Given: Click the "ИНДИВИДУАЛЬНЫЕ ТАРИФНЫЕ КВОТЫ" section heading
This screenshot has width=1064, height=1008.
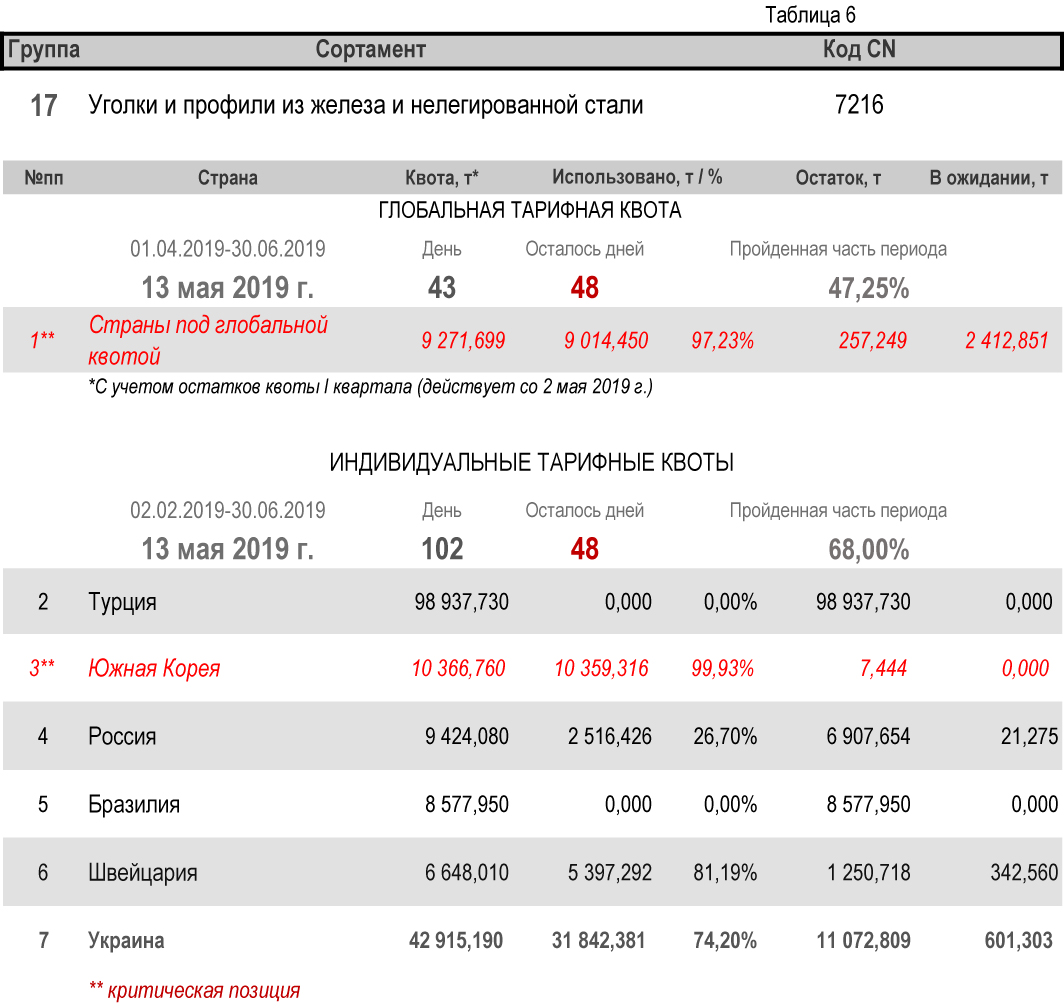Looking at the screenshot, I should point(532,463).
